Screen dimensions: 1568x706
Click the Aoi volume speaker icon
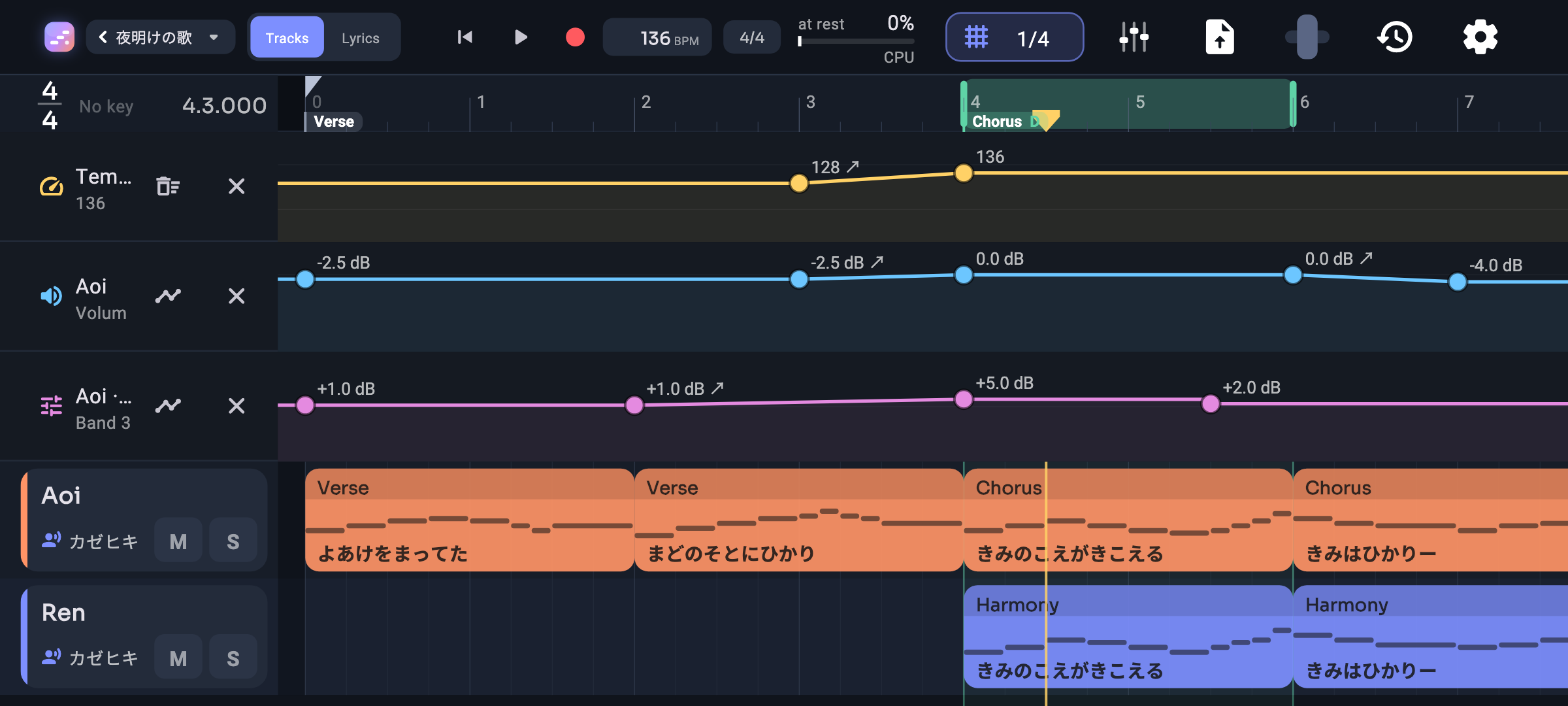pos(52,297)
